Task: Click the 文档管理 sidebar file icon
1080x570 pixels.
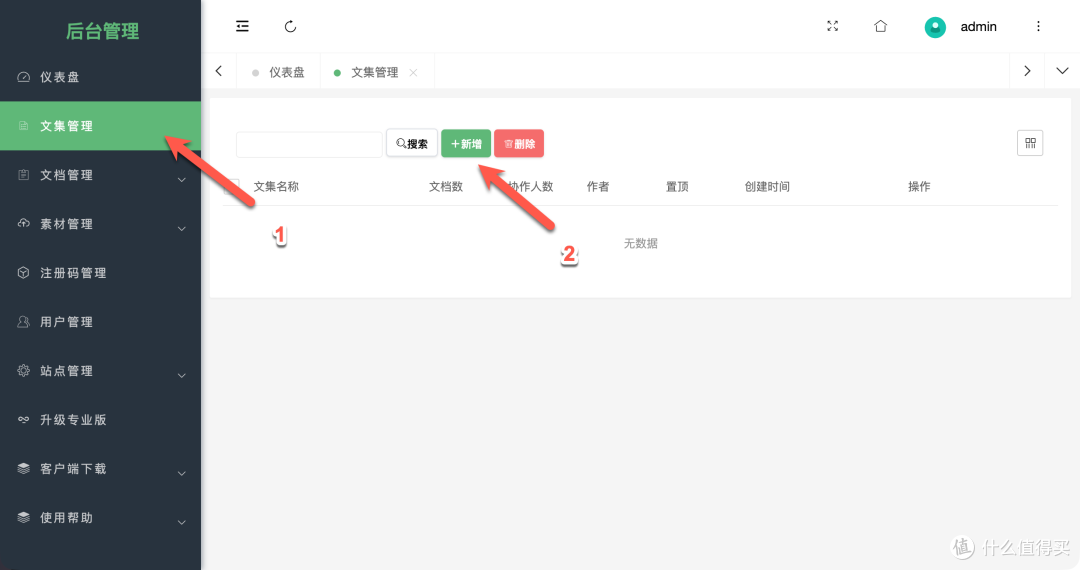Action: [x=23, y=175]
